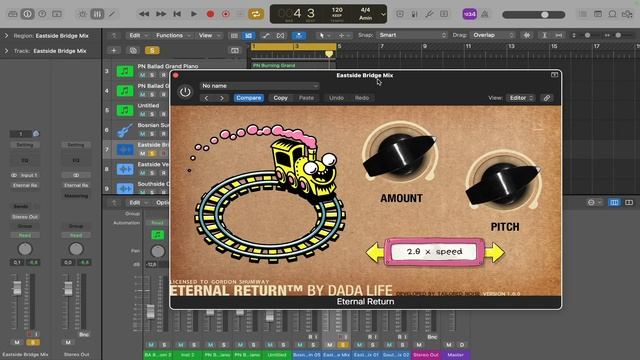
Task: Click the tempo value 120
Action: pos(337,10)
